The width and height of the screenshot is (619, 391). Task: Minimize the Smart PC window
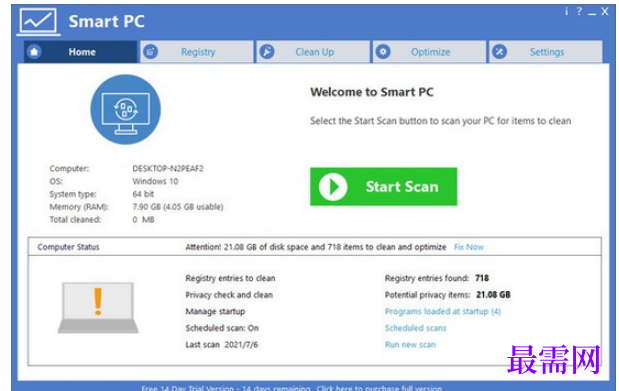pos(591,13)
